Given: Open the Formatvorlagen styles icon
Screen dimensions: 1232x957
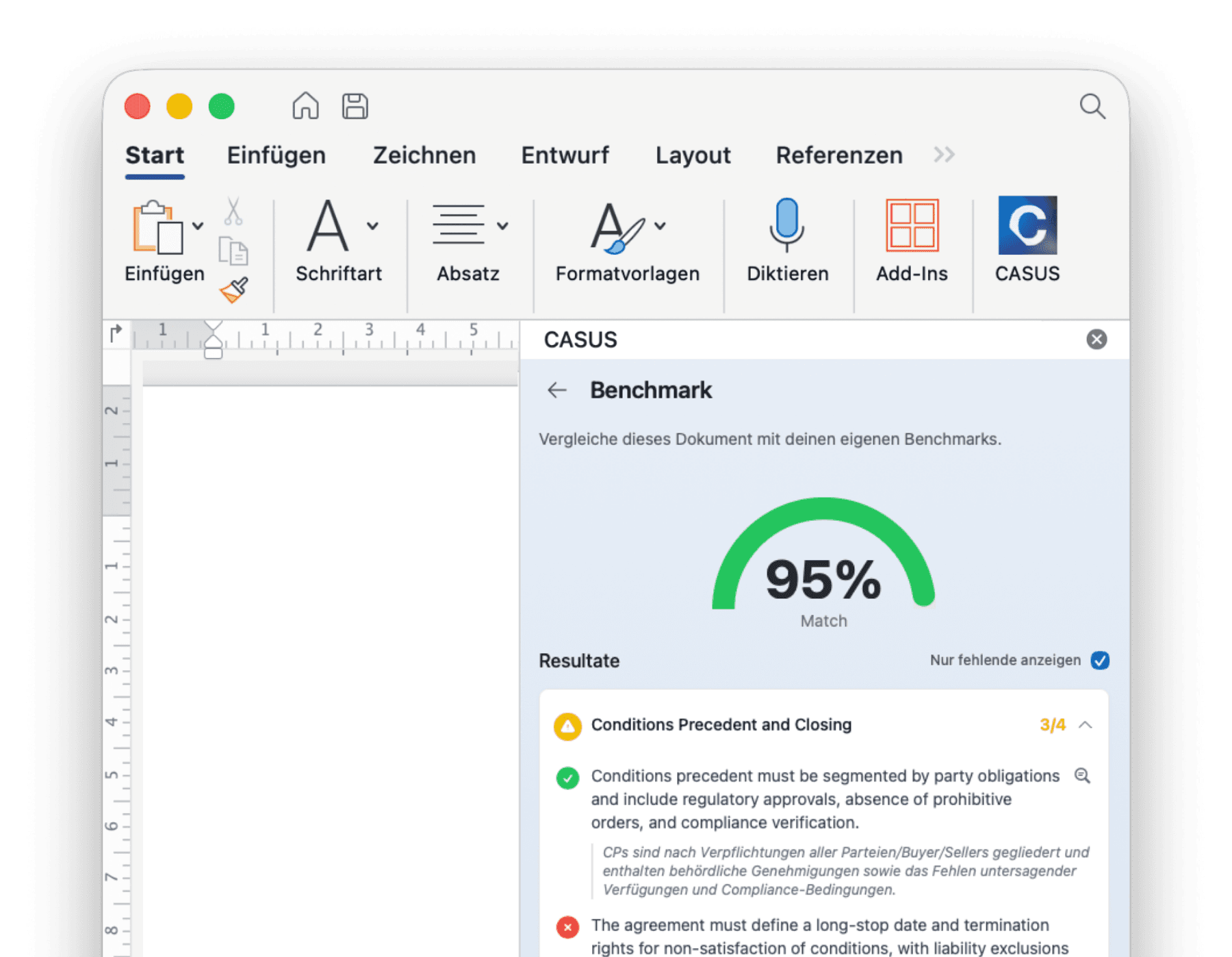Looking at the screenshot, I should [617, 227].
